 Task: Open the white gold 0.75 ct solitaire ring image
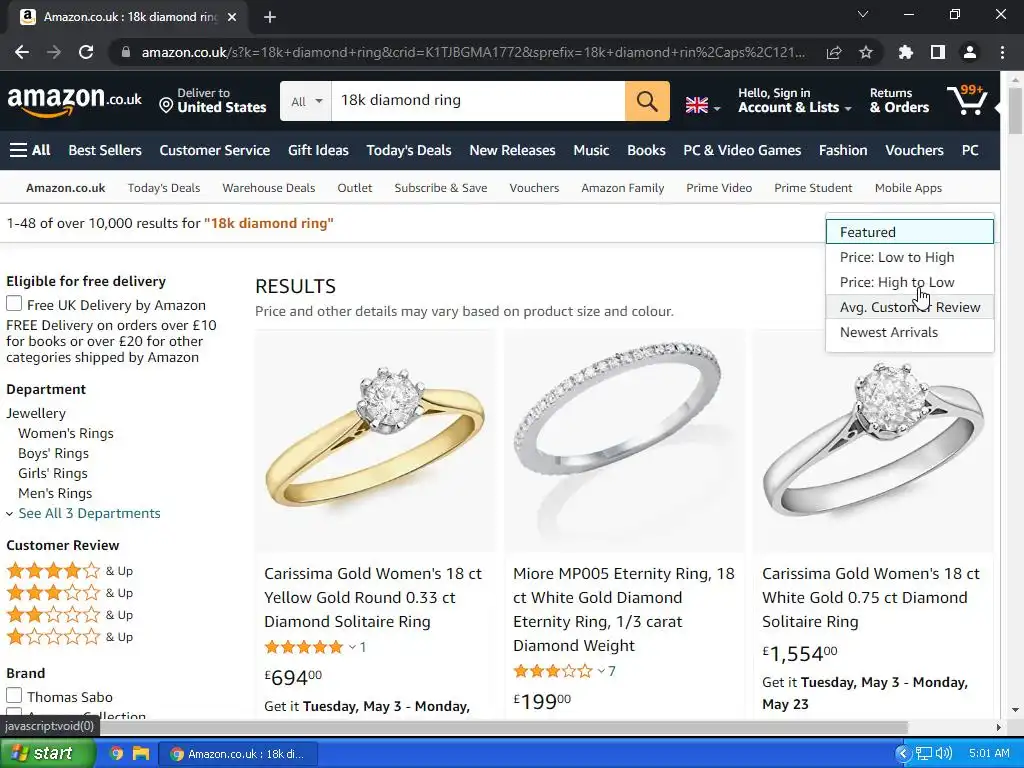tap(873, 441)
